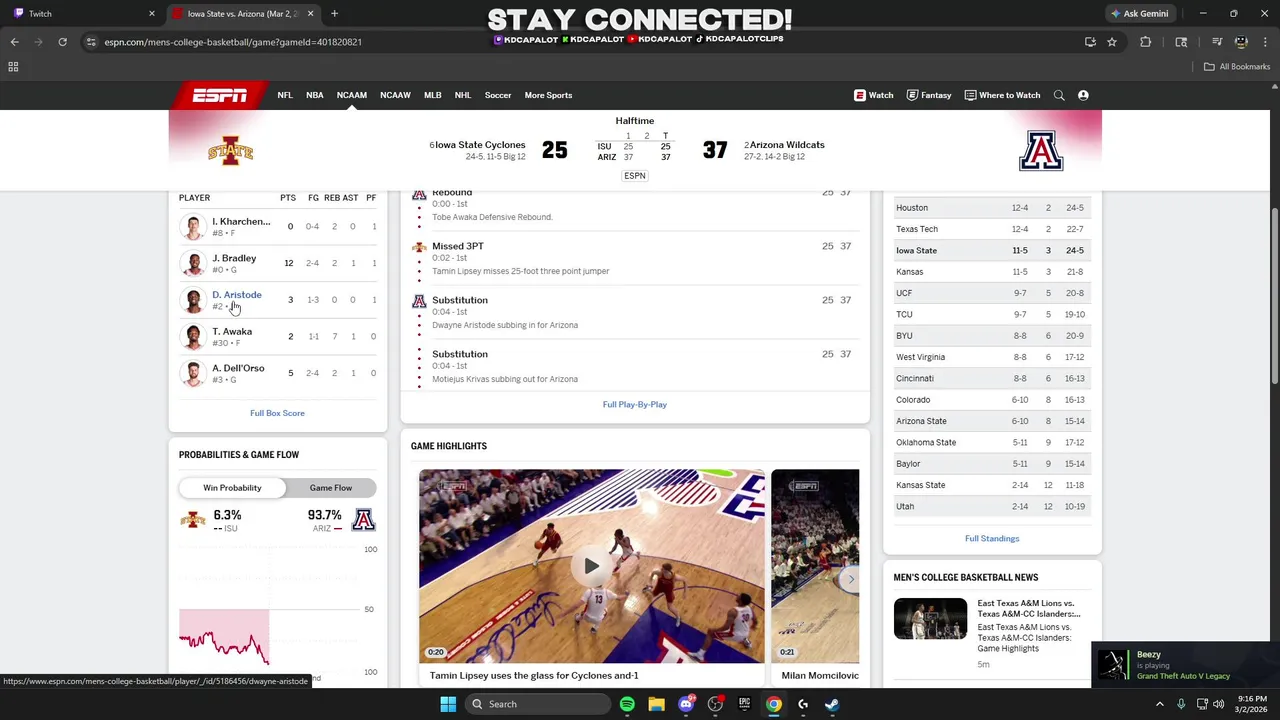The image size is (1280, 720).
Task: Open Epic Games Launcher from the taskbar
Action: pos(744,704)
